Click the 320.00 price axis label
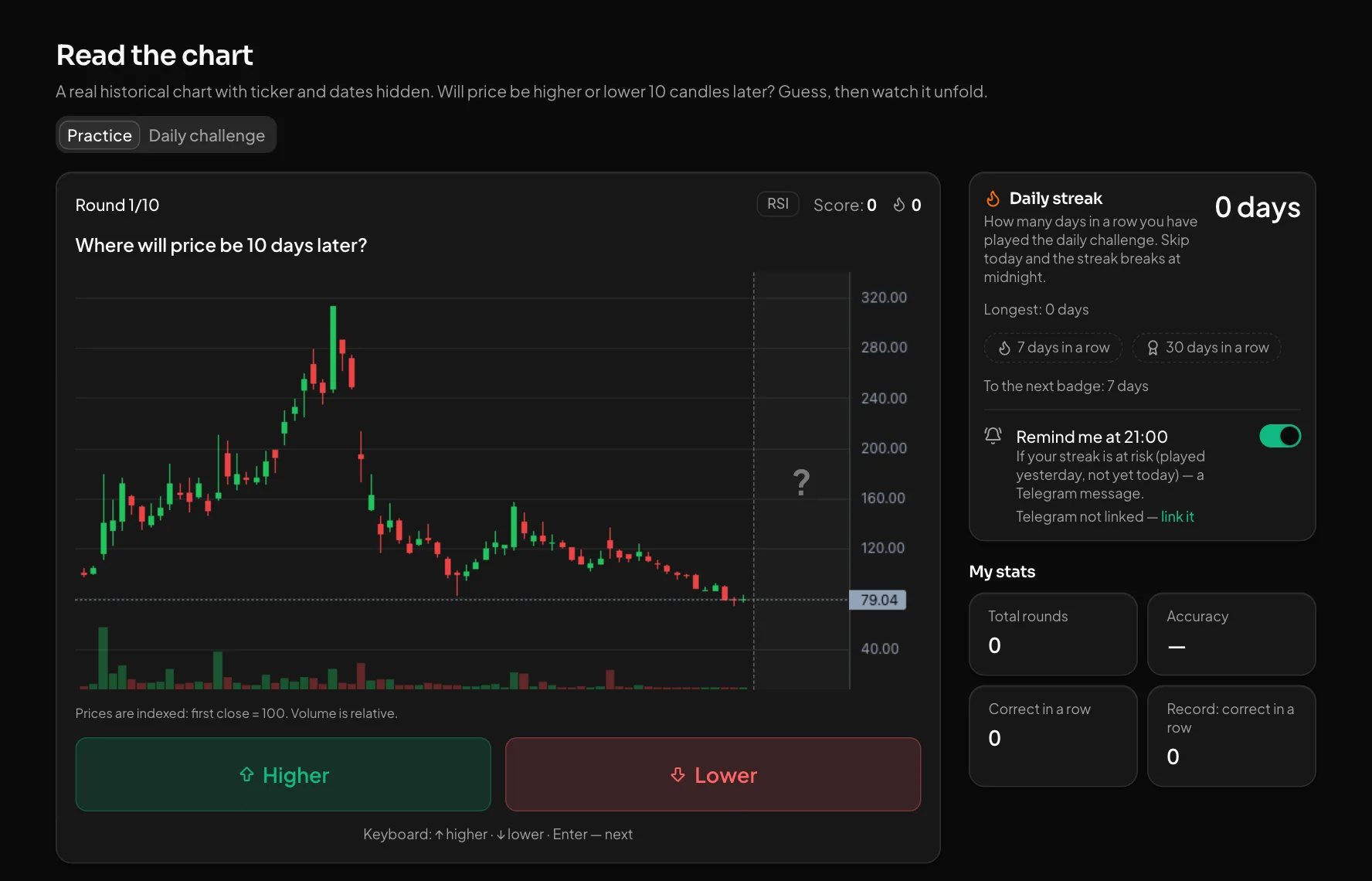The width and height of the screenshot is (1372, 881). 884,298
